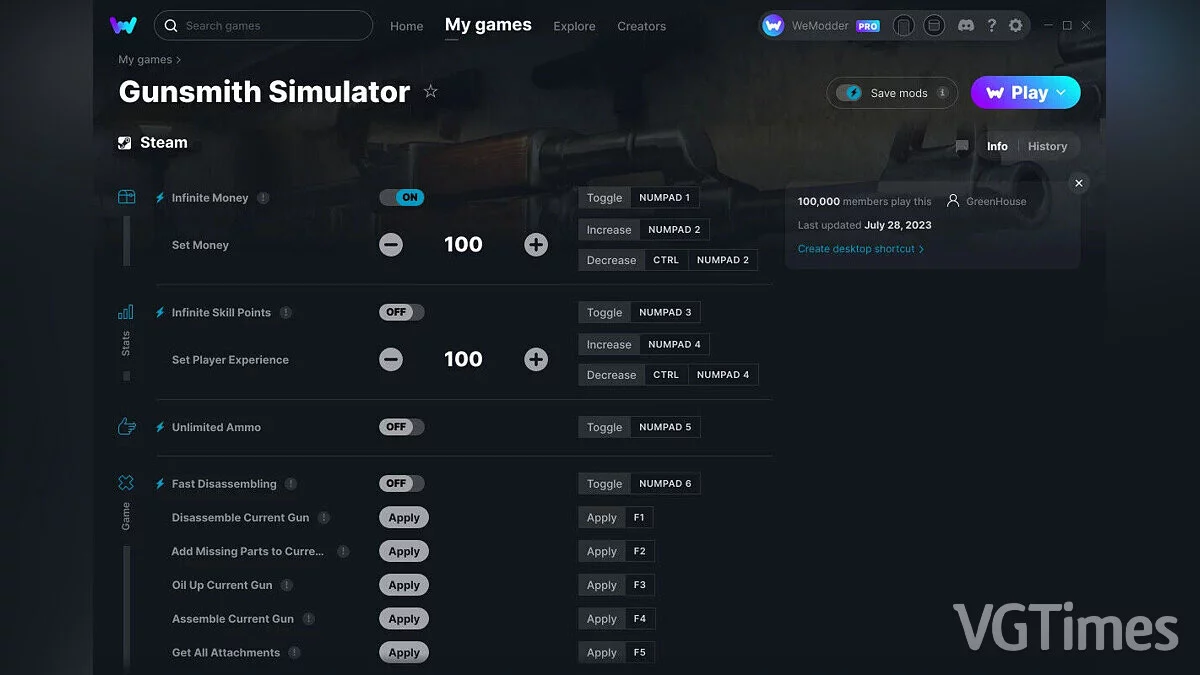Enable the Infinite Skill Points toggle
1200x675 pixels.
click(x=402, y=312)
